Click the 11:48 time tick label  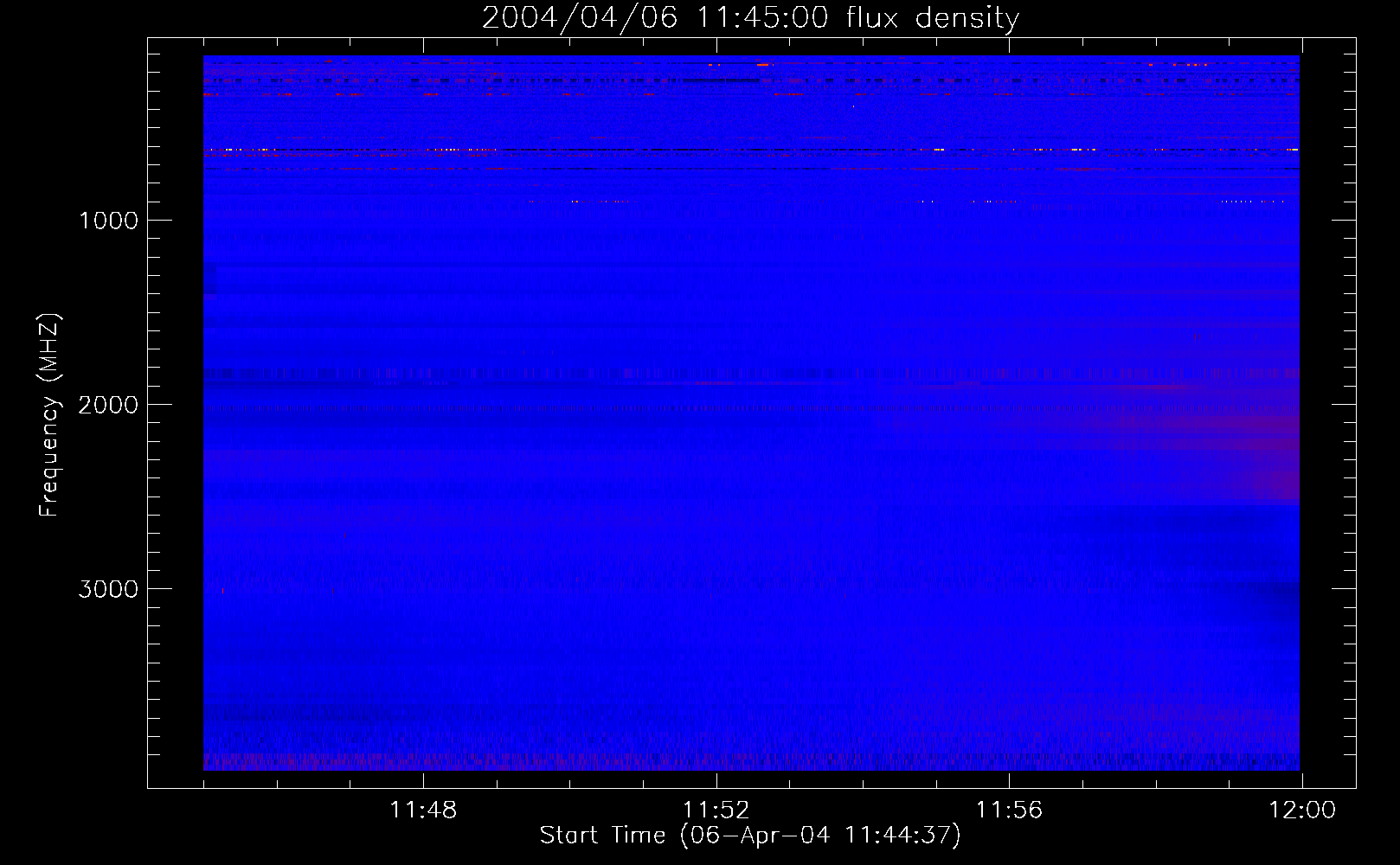[x=423, y=811]
